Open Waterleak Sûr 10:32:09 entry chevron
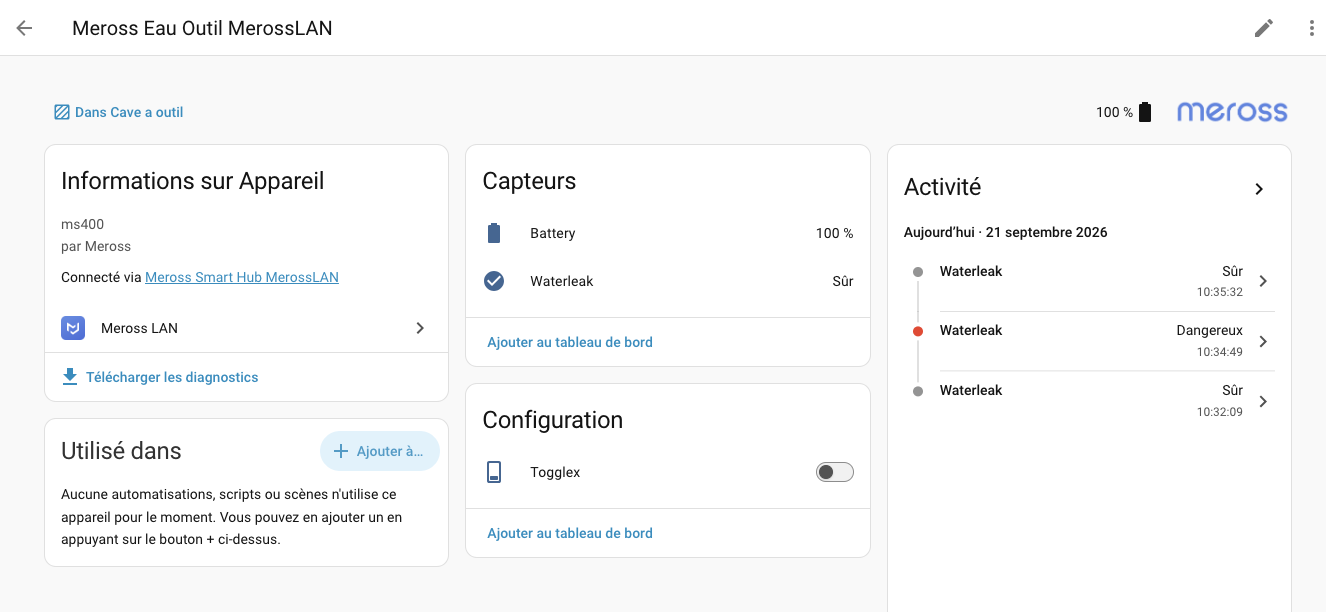 (1263, 401)
